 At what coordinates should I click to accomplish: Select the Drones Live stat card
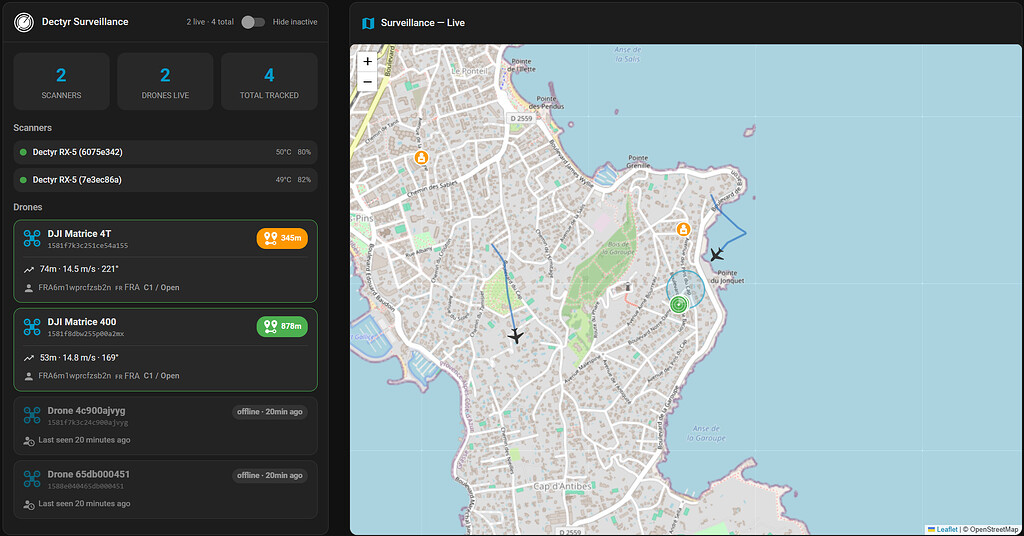165,82
